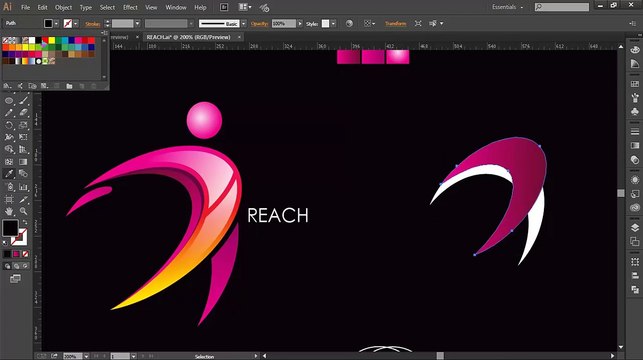Open the Appearance panel icon

click(x=635, y=180)
